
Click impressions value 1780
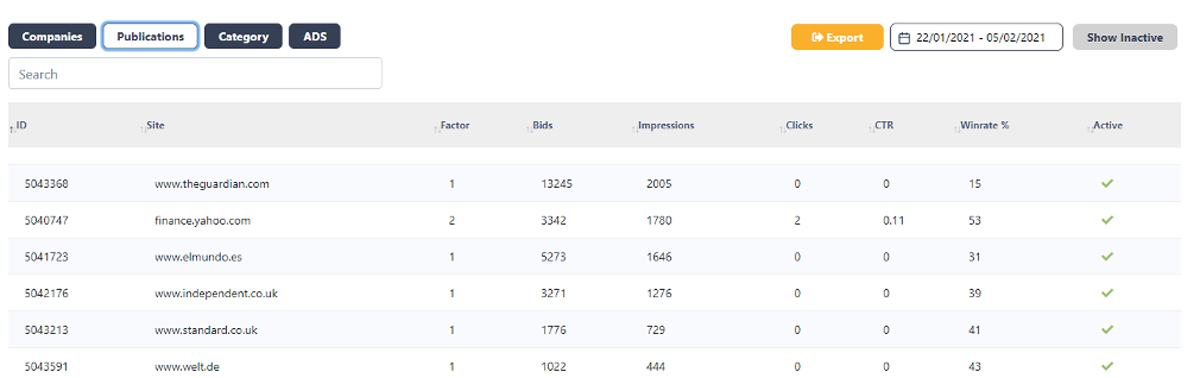click(659, 220)
